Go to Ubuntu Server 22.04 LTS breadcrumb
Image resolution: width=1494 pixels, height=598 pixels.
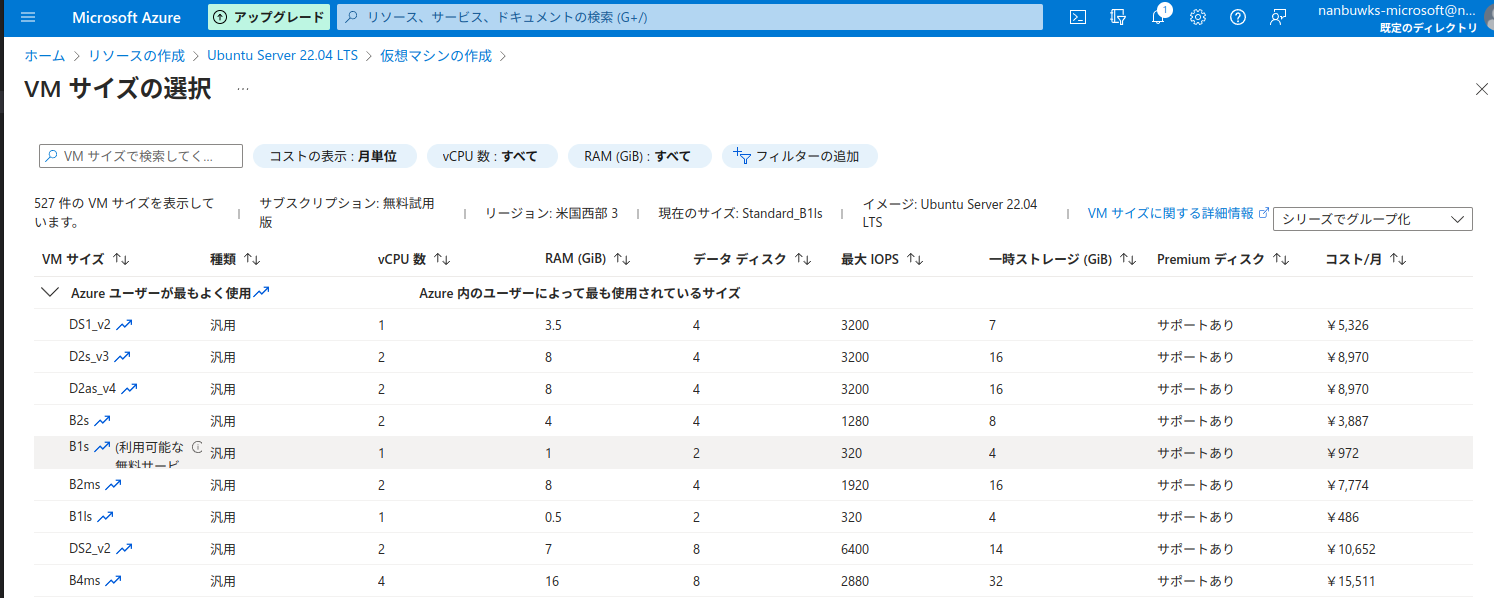pos(282,56)
